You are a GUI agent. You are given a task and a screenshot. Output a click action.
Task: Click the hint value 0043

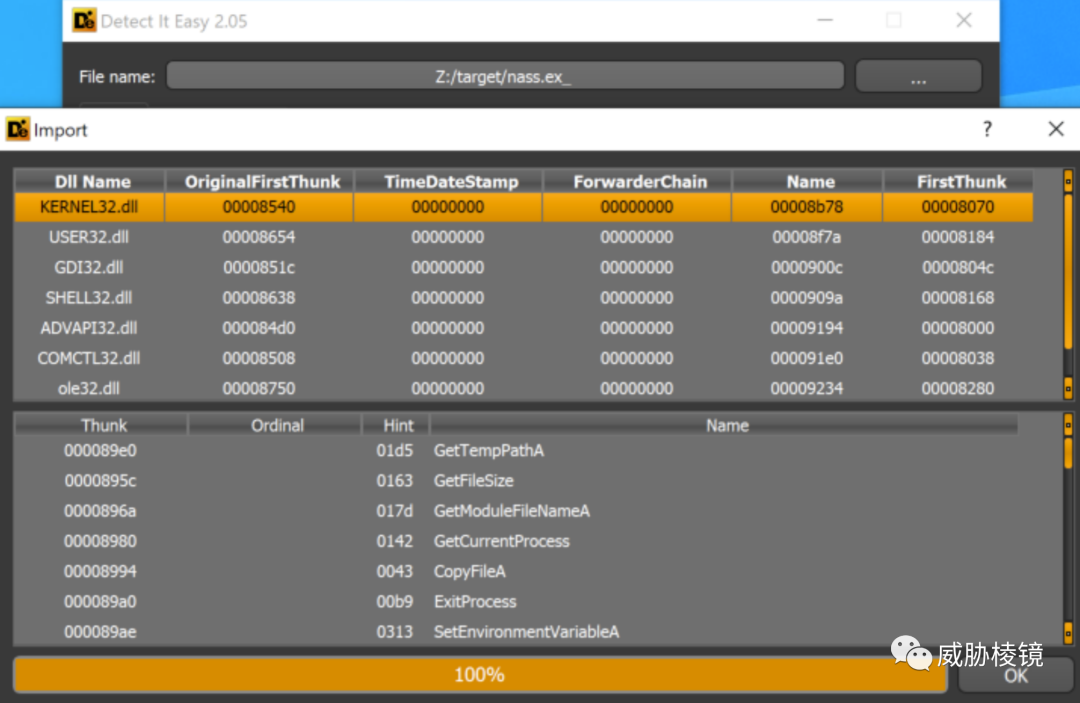pyautogui.click(x=395, y=572)
